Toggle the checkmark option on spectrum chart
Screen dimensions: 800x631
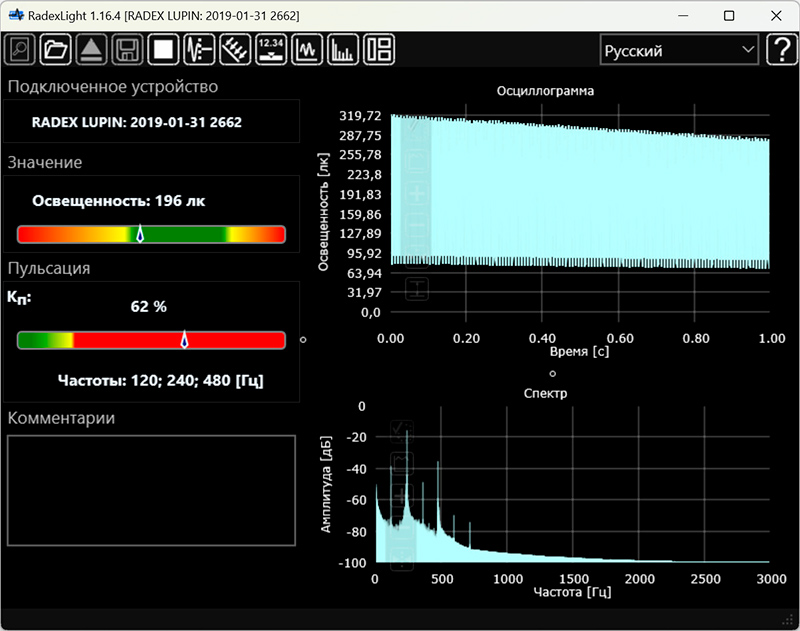click(x=402, y=430)
